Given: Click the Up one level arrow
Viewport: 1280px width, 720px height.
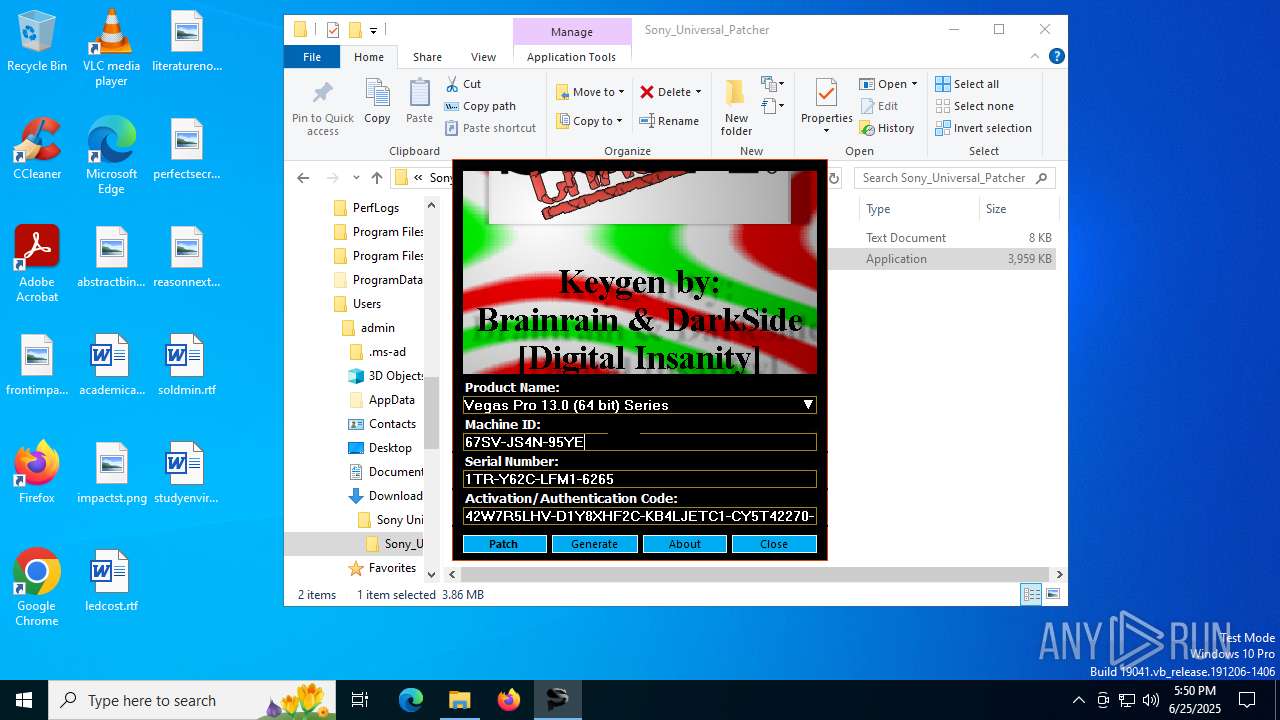Looking at the screenshot, I should click(377, 178).
